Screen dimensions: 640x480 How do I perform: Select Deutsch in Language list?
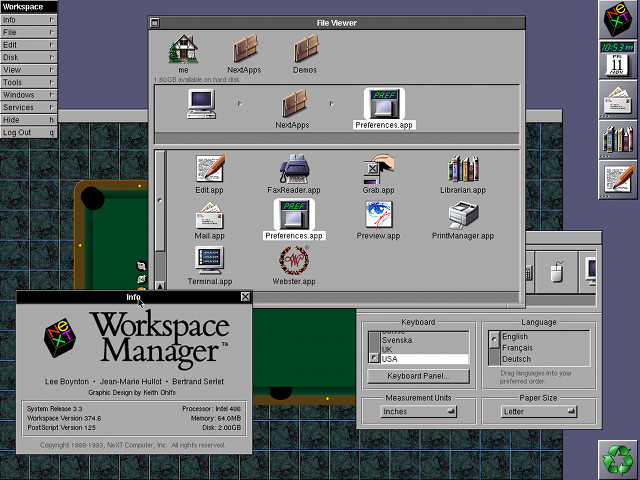545,359
